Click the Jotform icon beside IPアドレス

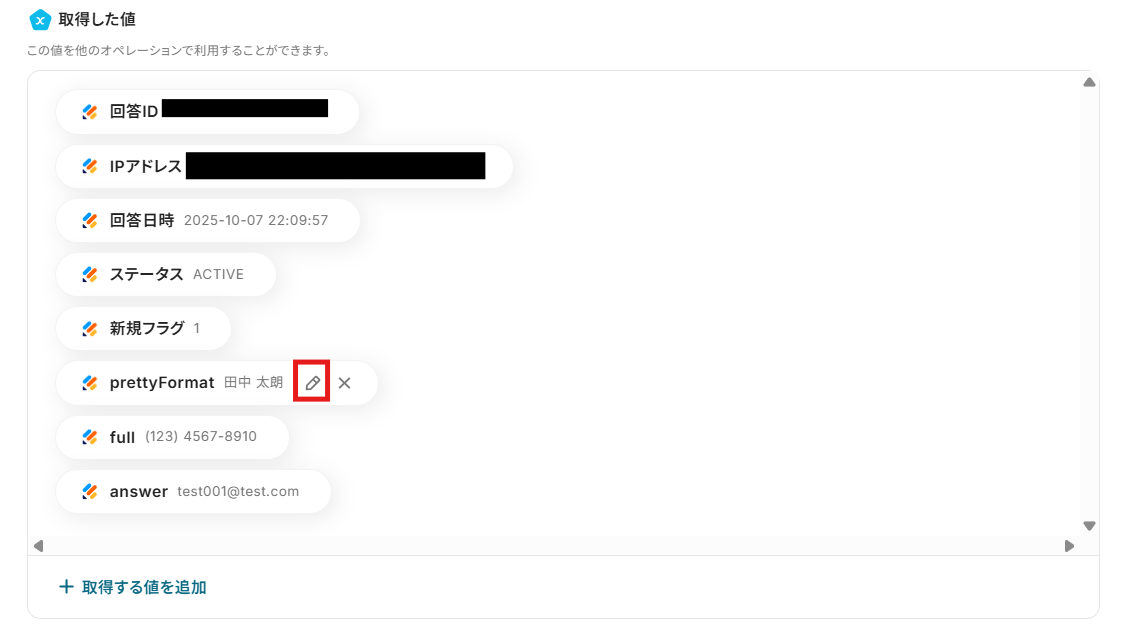tap(90, 166)
